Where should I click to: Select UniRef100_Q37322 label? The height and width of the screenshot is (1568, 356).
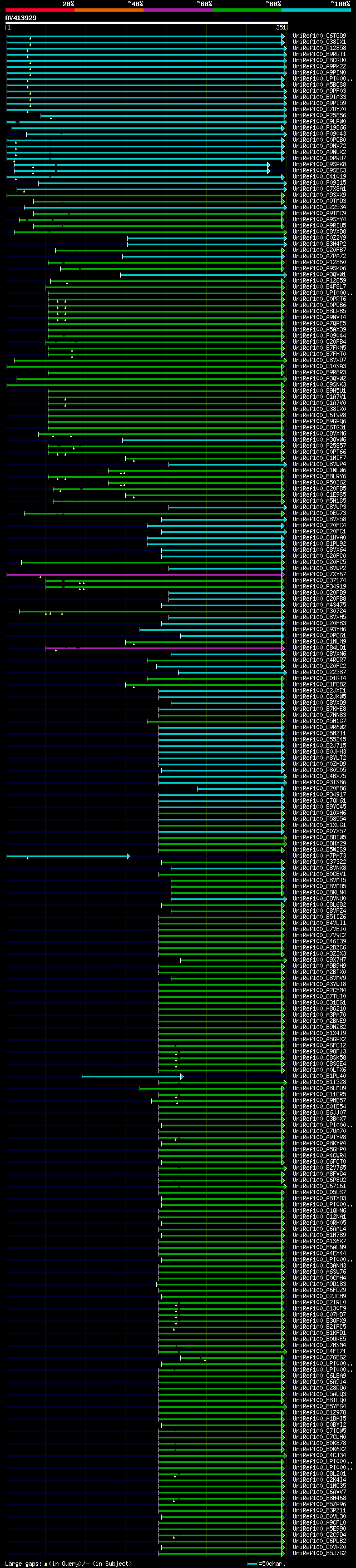pyautogui.click(x=319, y=862)
